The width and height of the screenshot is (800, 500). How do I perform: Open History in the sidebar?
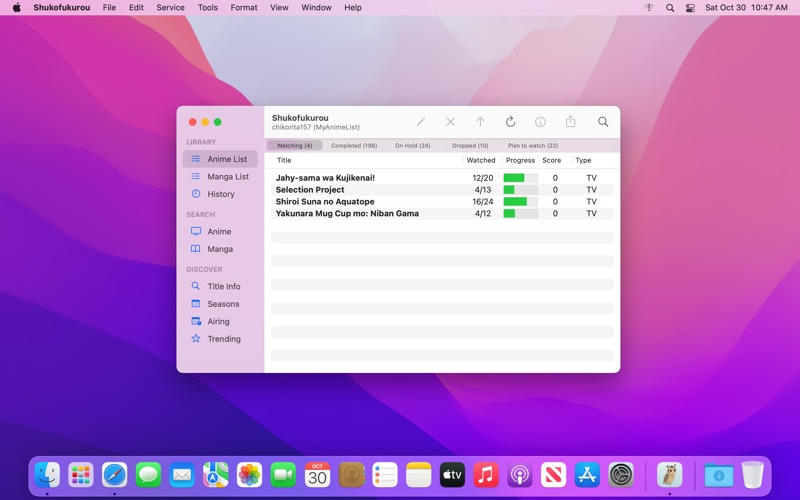220,194
